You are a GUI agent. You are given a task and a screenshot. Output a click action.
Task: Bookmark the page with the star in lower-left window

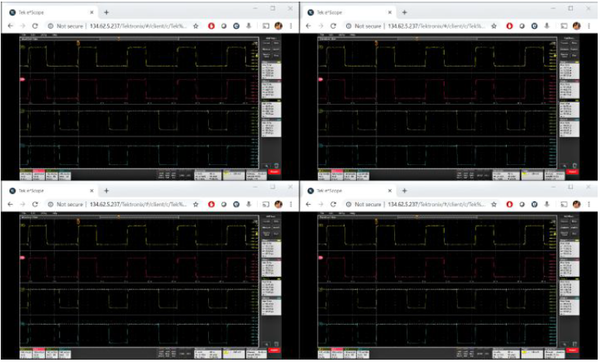196,204
